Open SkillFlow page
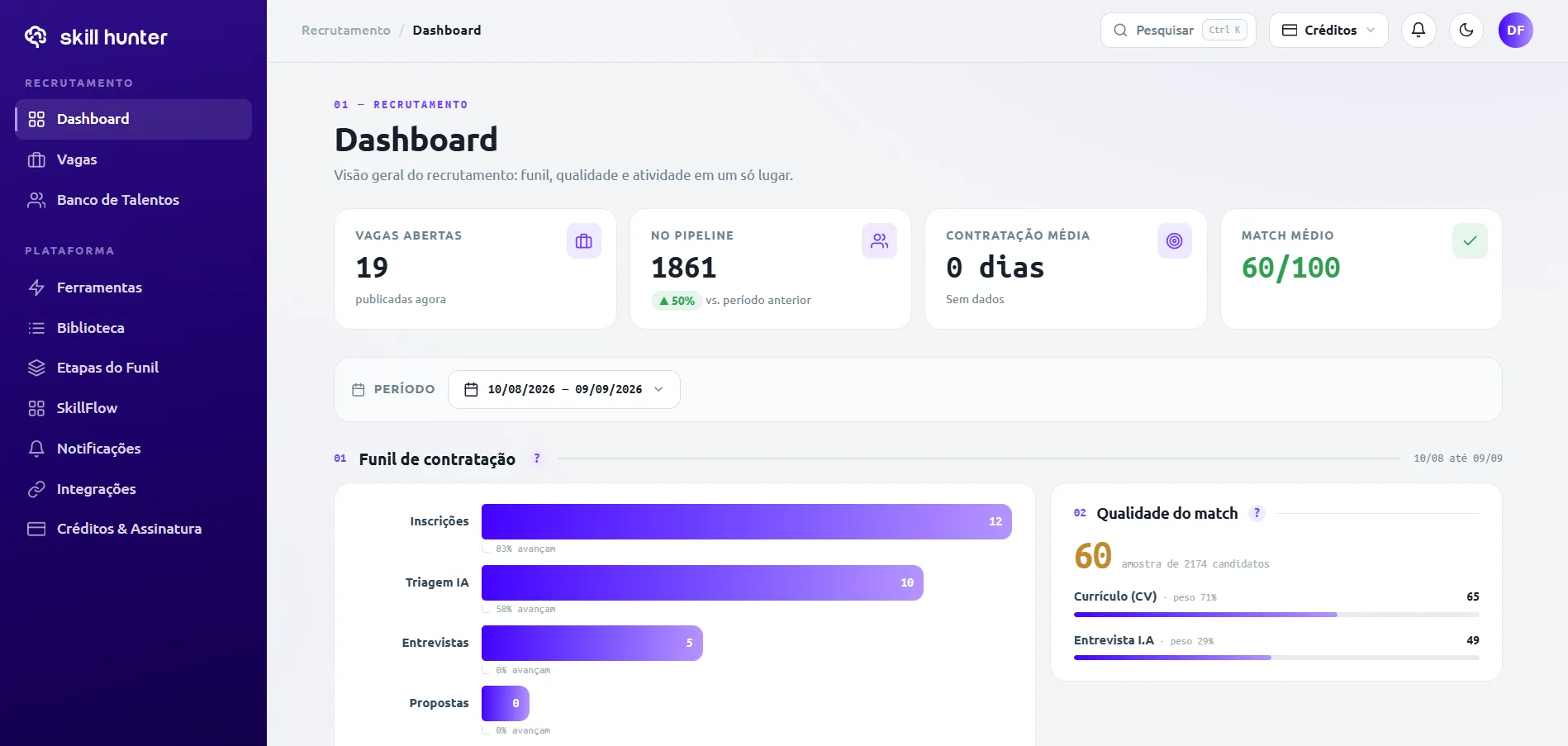 point(134,408)
